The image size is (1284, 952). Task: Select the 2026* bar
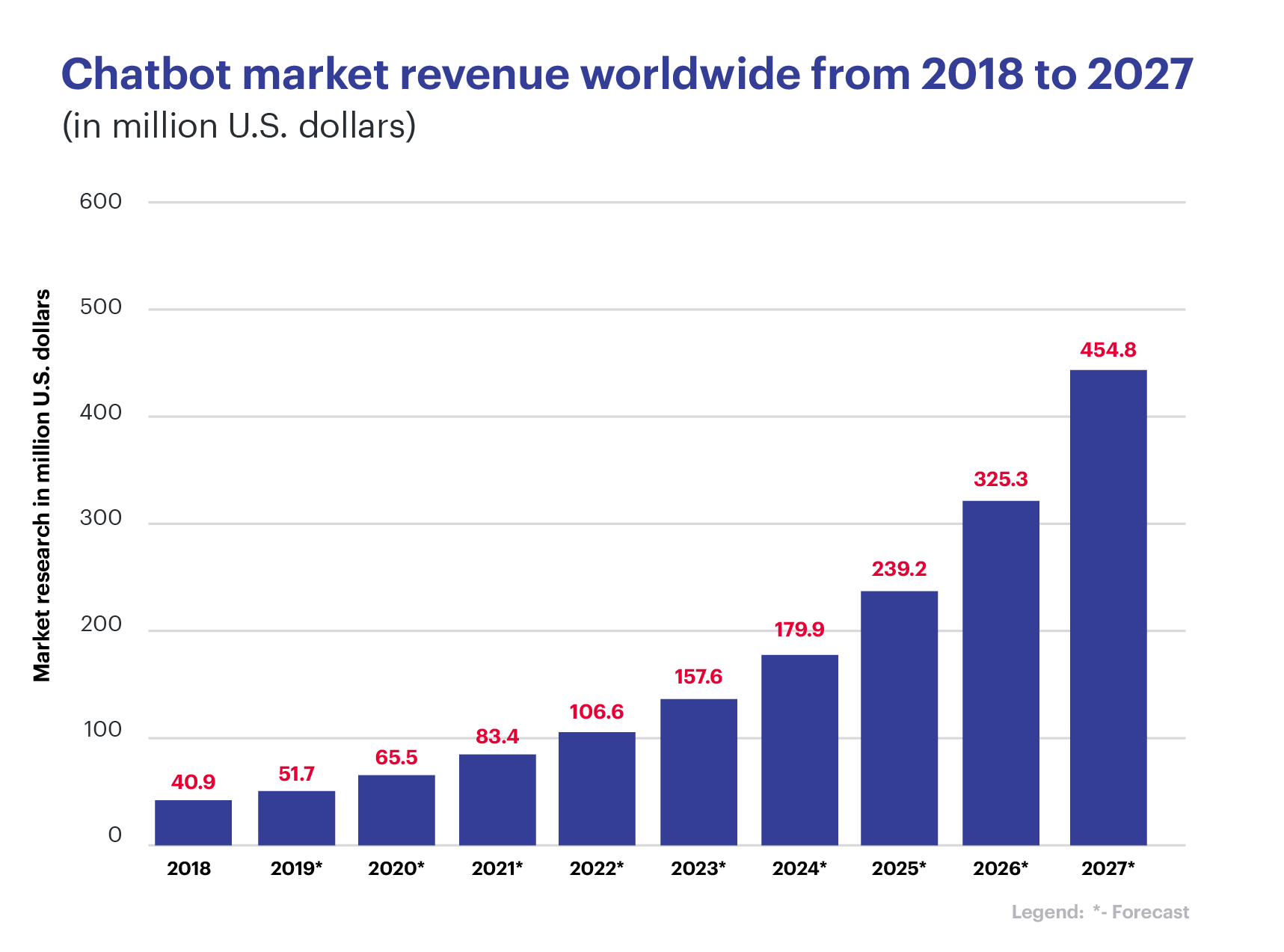click(1001, 673)
